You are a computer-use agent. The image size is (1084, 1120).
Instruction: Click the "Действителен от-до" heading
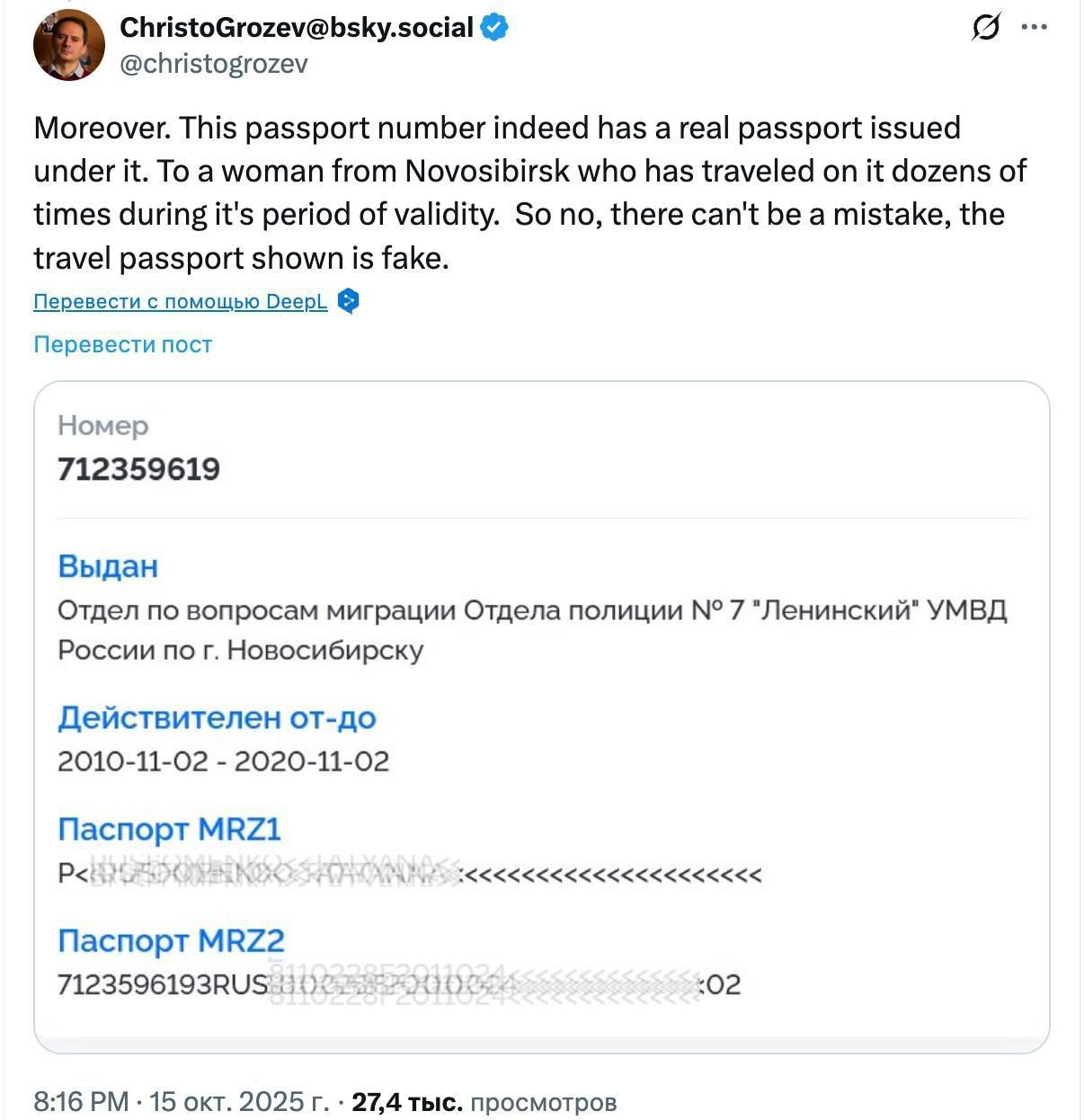tap(217, 717)
